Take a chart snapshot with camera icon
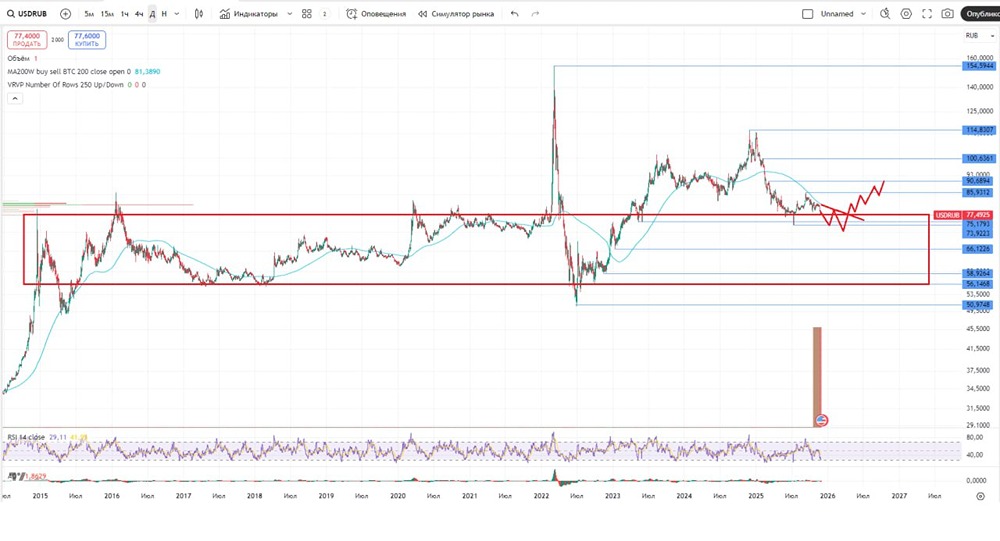 pos(948,13)
